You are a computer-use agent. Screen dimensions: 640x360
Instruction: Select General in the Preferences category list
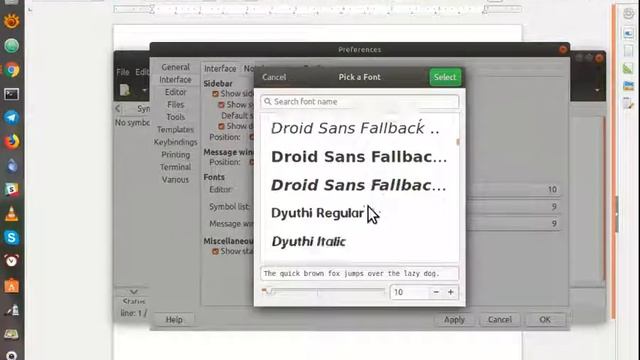point(176,67)
